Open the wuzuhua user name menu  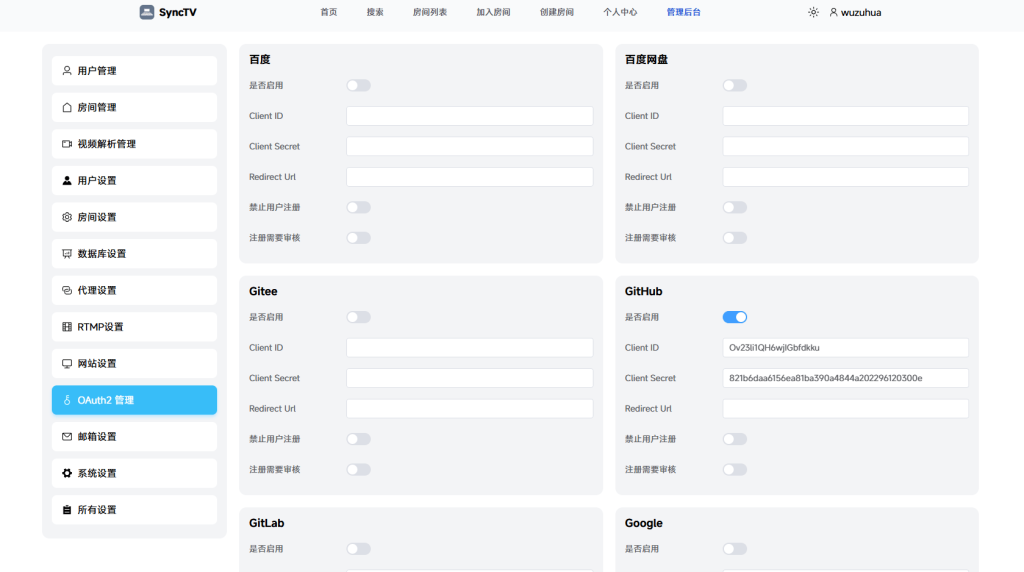tap(861, 12)
